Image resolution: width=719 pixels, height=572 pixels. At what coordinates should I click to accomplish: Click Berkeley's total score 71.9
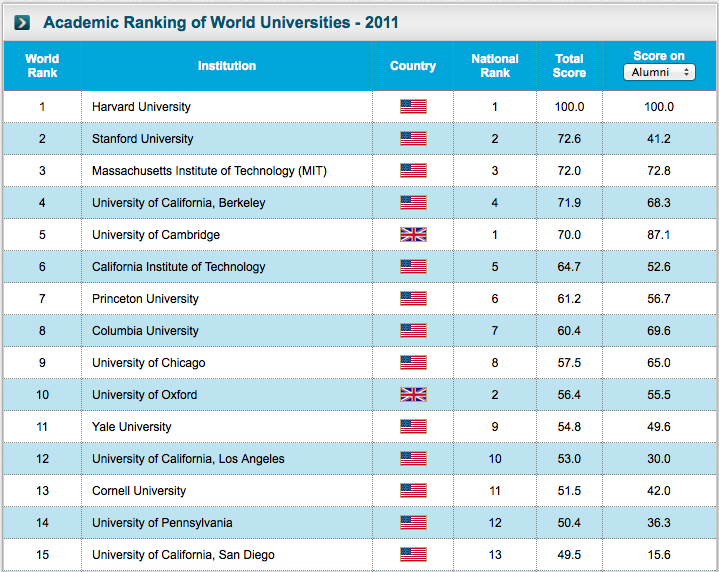[569, 202]
